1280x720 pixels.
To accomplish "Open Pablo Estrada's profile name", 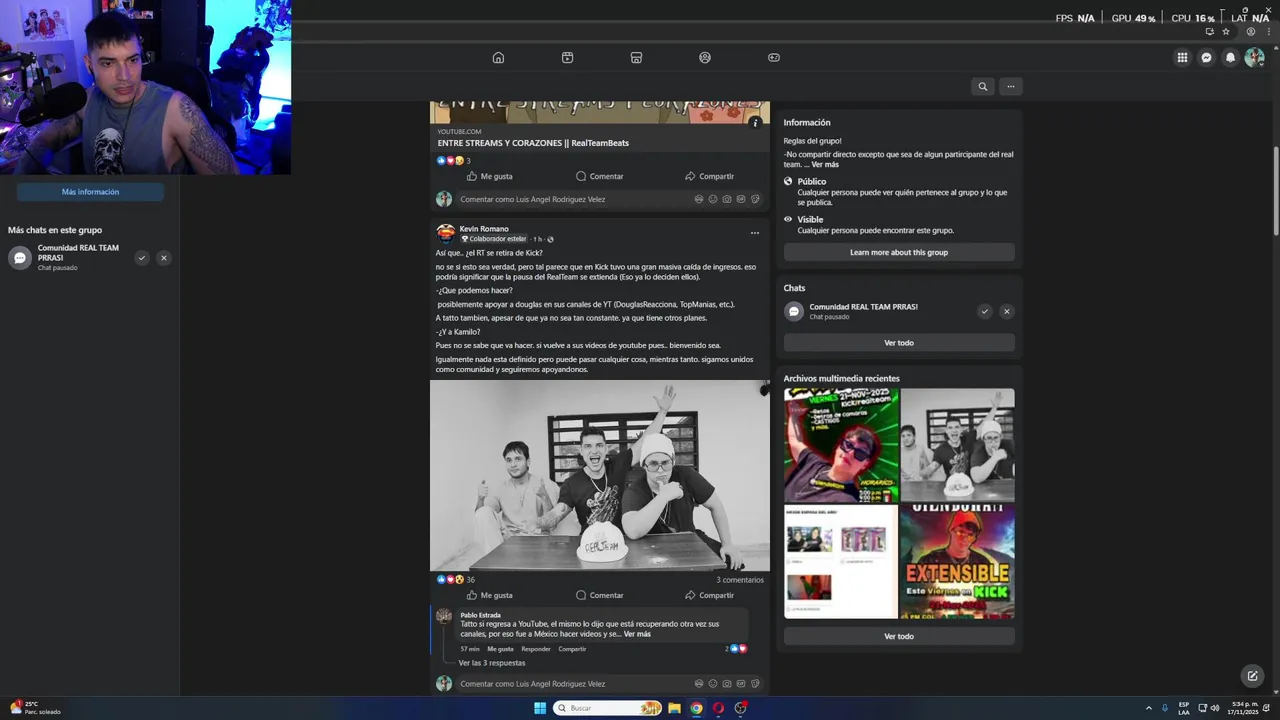I will 480,615.
